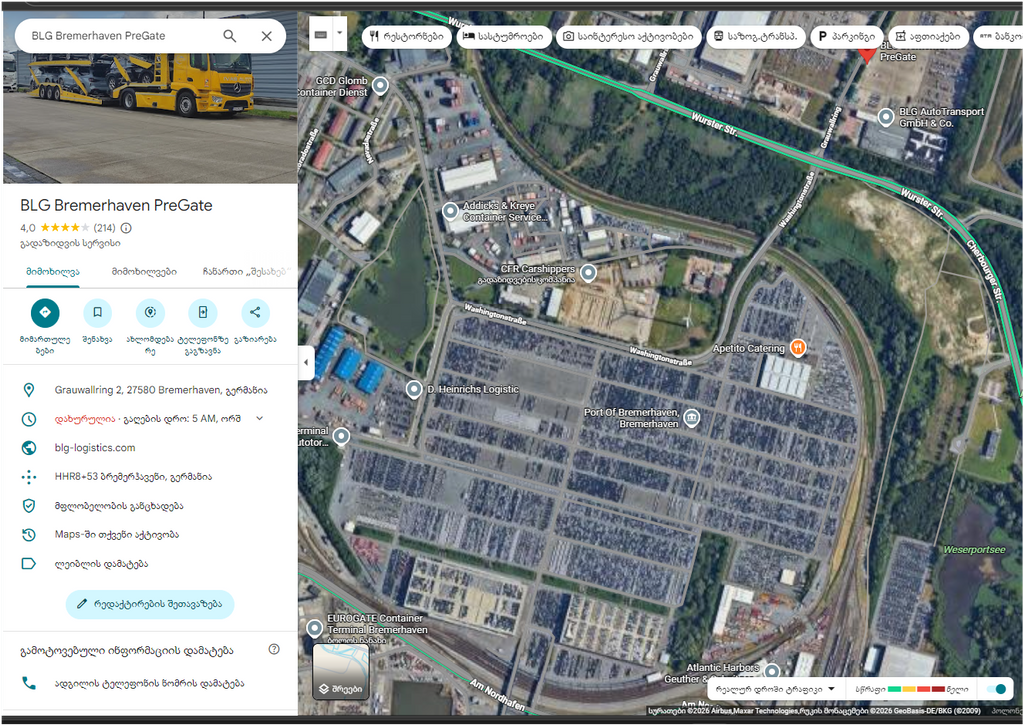Click the keyboard input tools icon

point(320,35)
